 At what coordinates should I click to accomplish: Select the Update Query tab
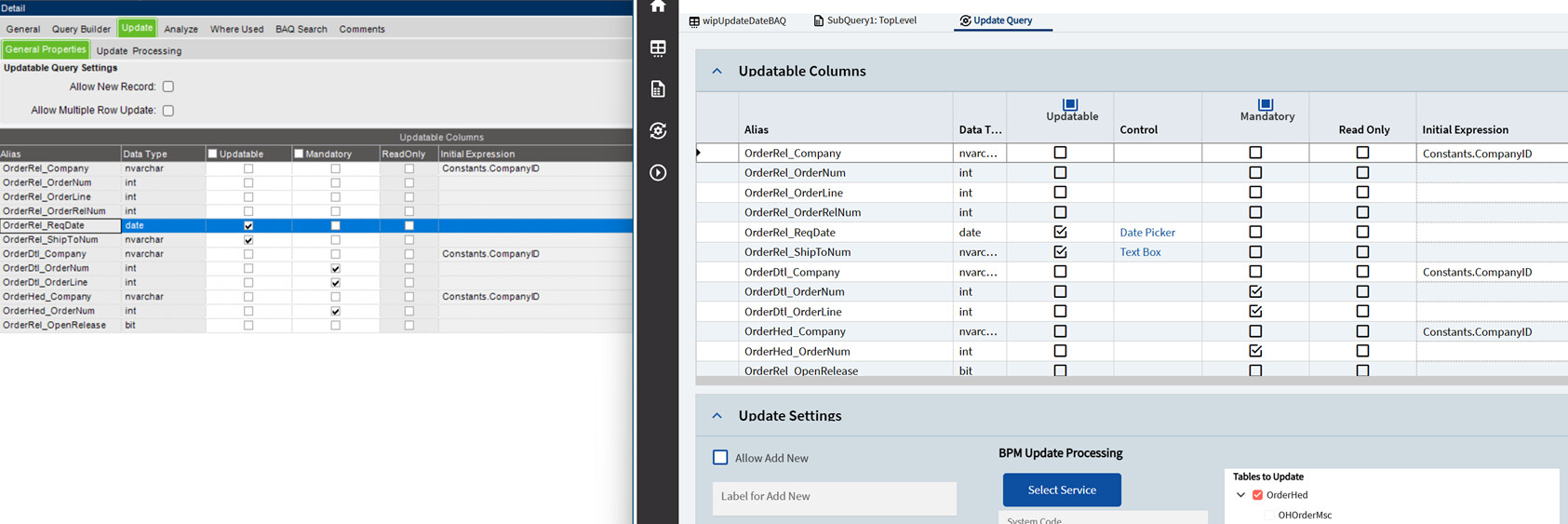(996, 20)
